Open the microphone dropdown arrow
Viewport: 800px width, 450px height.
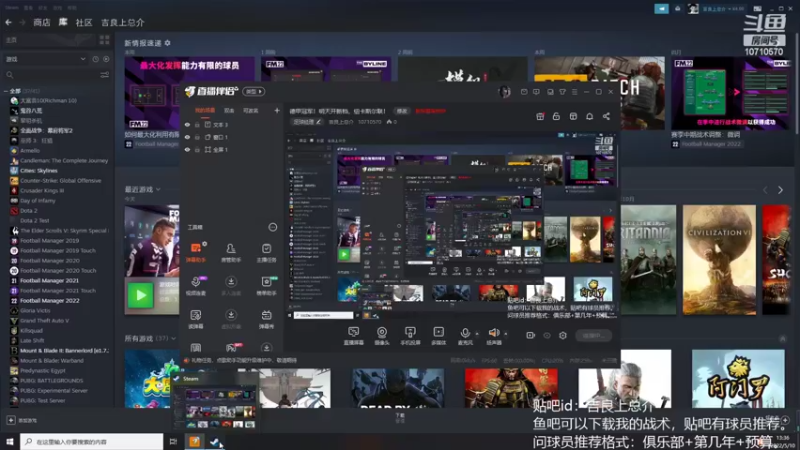tap(477, 334)
